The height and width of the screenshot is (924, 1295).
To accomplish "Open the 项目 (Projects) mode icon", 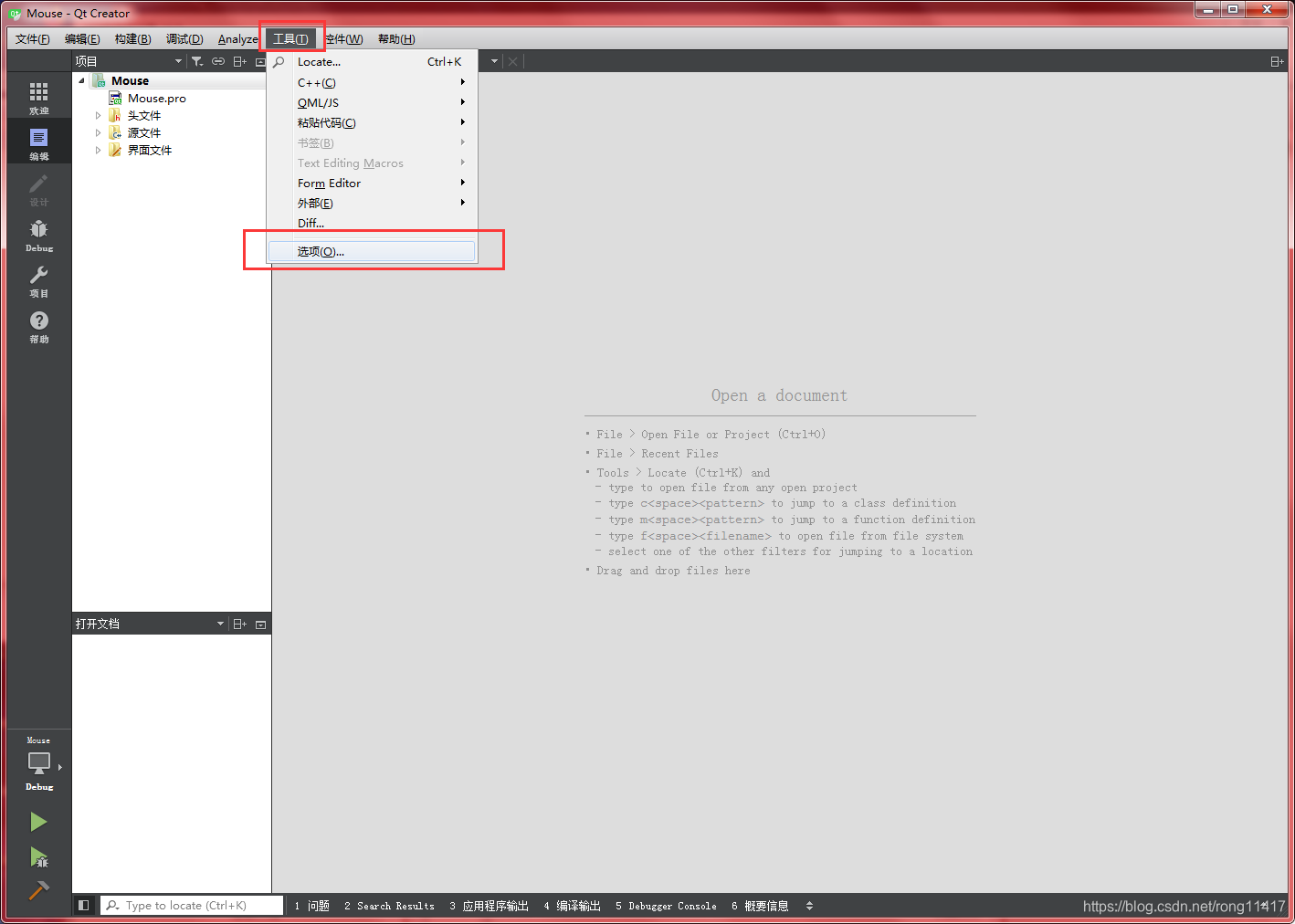I will point(38,281).
